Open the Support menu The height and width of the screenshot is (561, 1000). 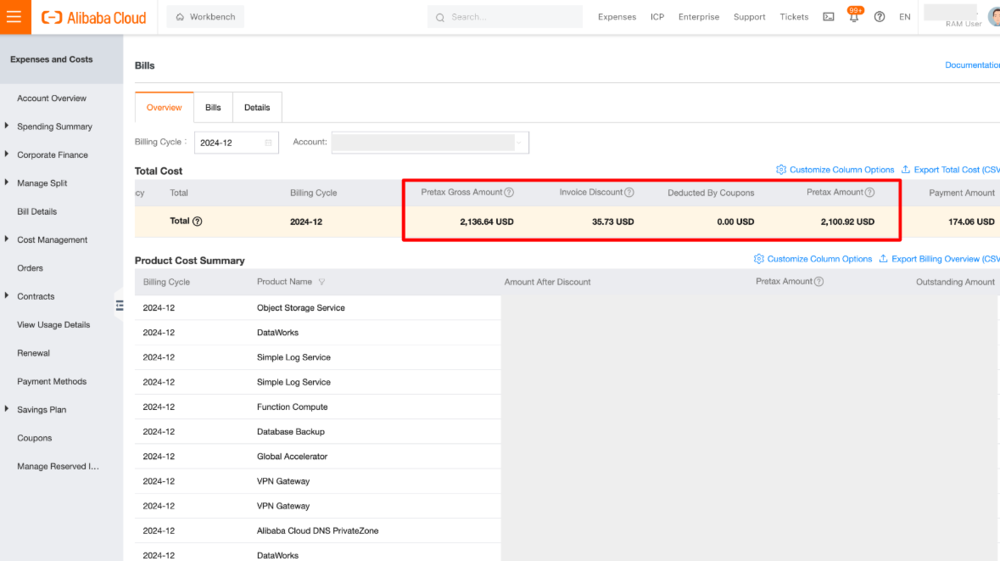pyautogui.click(x=749, y=17)
